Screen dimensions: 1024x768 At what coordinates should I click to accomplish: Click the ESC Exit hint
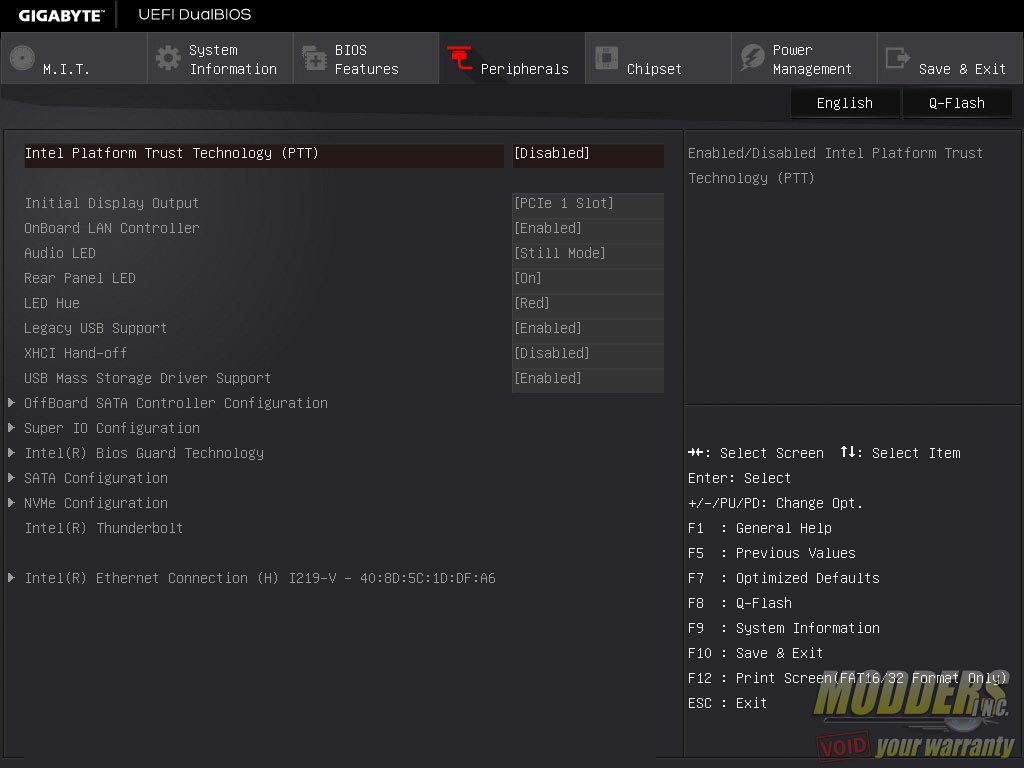pos(728,703)
